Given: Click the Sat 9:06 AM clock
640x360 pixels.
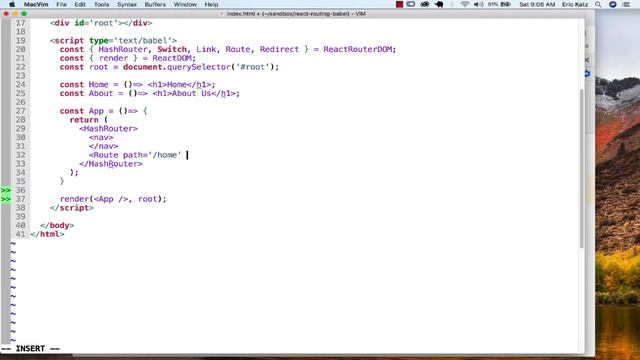Looking at the screenshot, I should pos(537,4).
